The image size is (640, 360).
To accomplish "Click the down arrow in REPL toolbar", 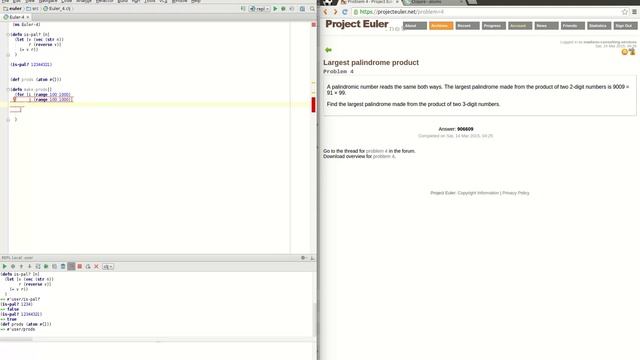I will click(29, 267).
